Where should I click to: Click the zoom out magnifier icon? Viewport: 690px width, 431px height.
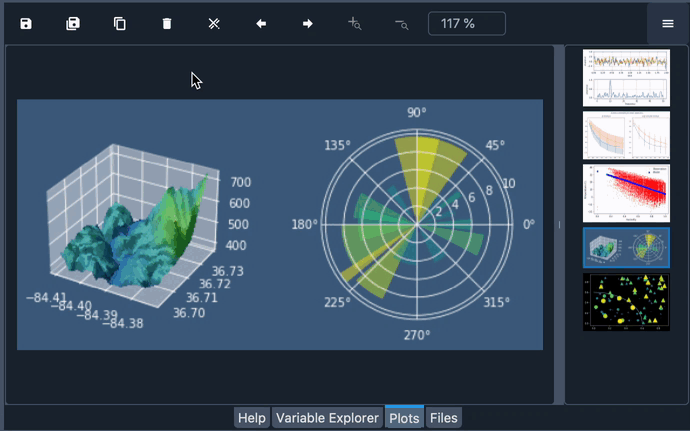click(x=402, y=24)
